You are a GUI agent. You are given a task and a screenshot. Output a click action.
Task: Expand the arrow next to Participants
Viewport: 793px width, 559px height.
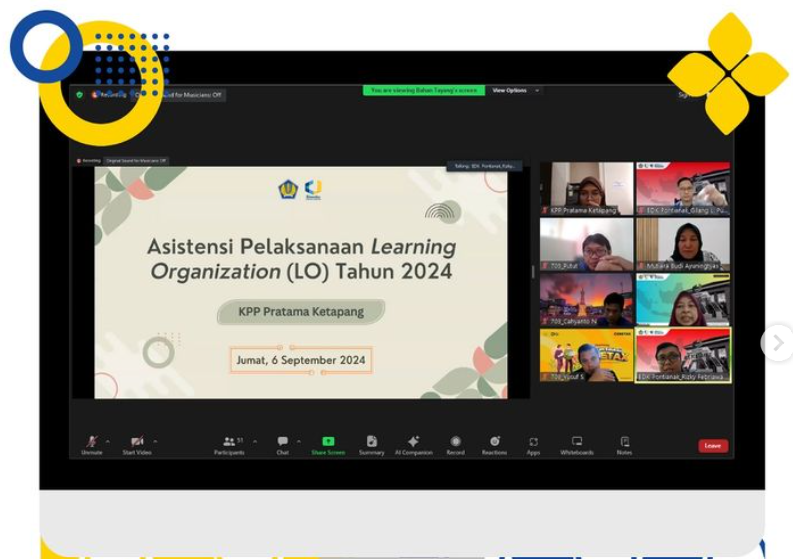pos(255,442)
